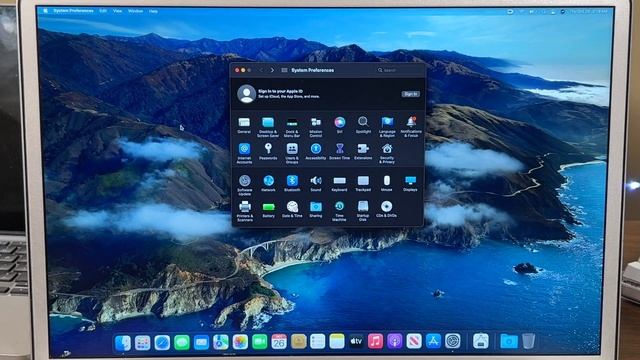This screenshot has height=360, width=640.
Task: Open Reminders from the Dock
Action: click(x=318, y=341)
